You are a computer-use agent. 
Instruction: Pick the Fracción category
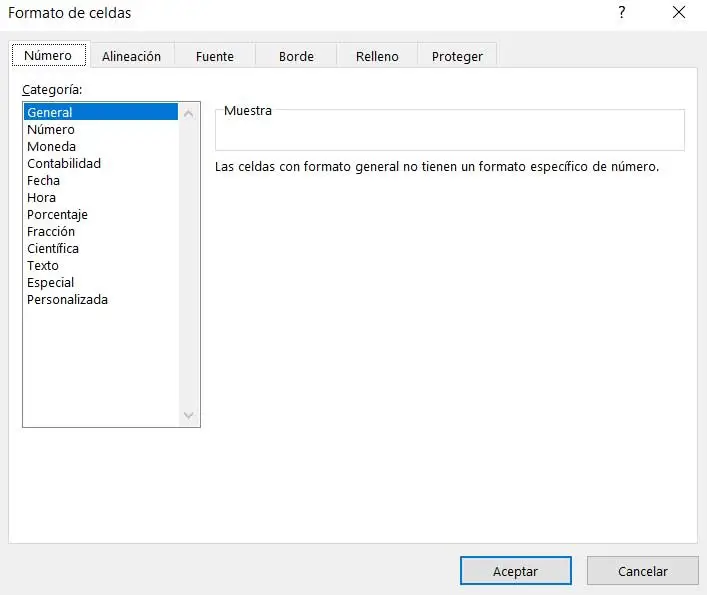tap(101, 231)
